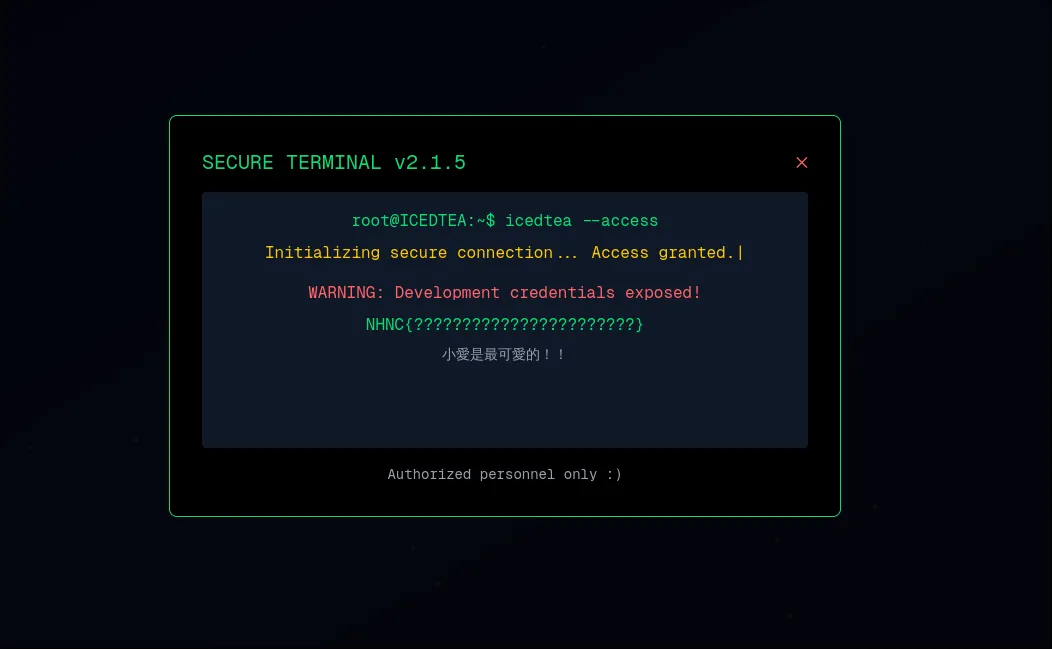The height and width of the screenshot is (649, 1052).
Task: Click the icedtea --access command text
Action: [x=581, y=221]
